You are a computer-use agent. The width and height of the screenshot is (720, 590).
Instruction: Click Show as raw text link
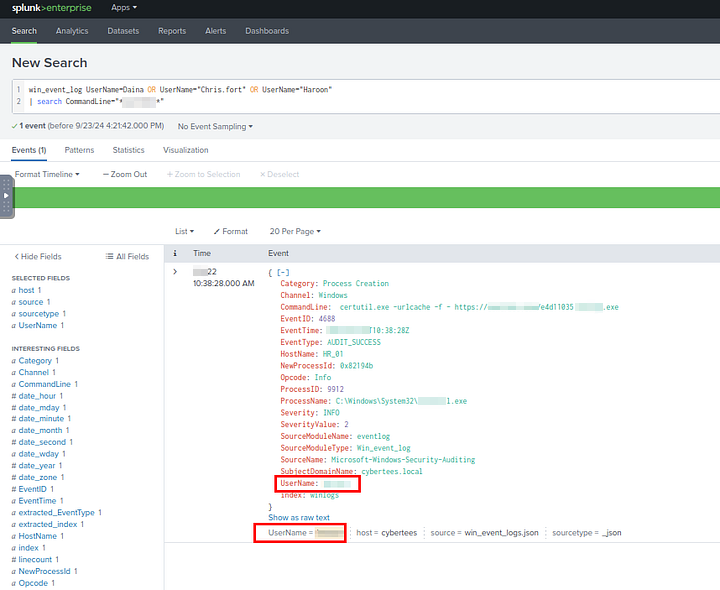point(299,517)
